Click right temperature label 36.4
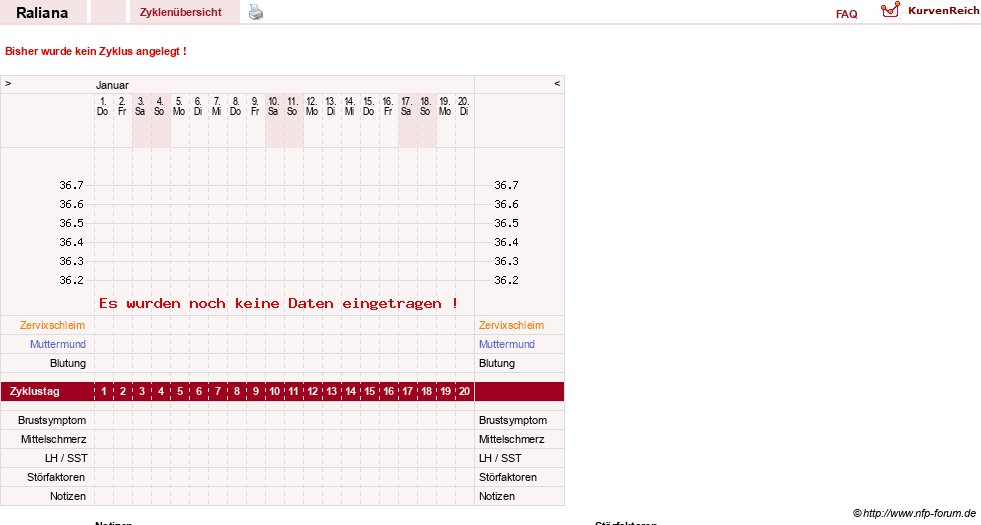This screenshot has height=525, width=981. (506, 242)
